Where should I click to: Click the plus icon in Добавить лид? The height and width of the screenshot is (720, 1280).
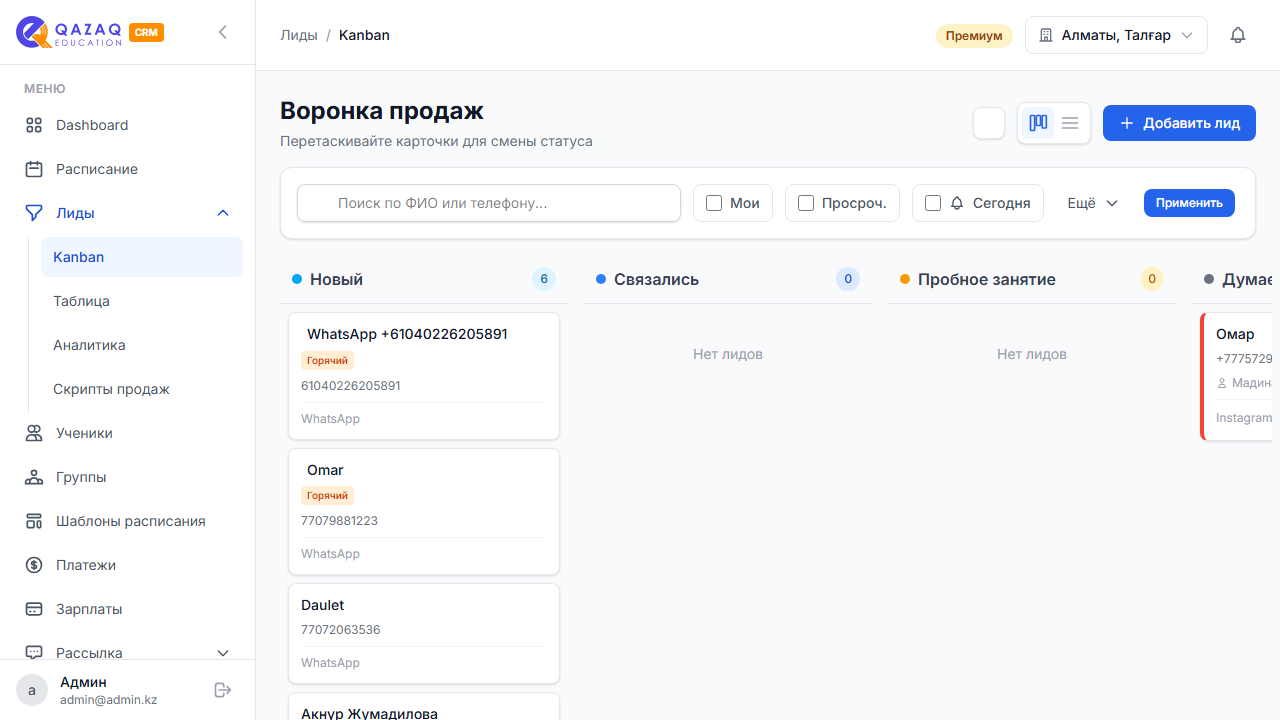point(1127,123)
